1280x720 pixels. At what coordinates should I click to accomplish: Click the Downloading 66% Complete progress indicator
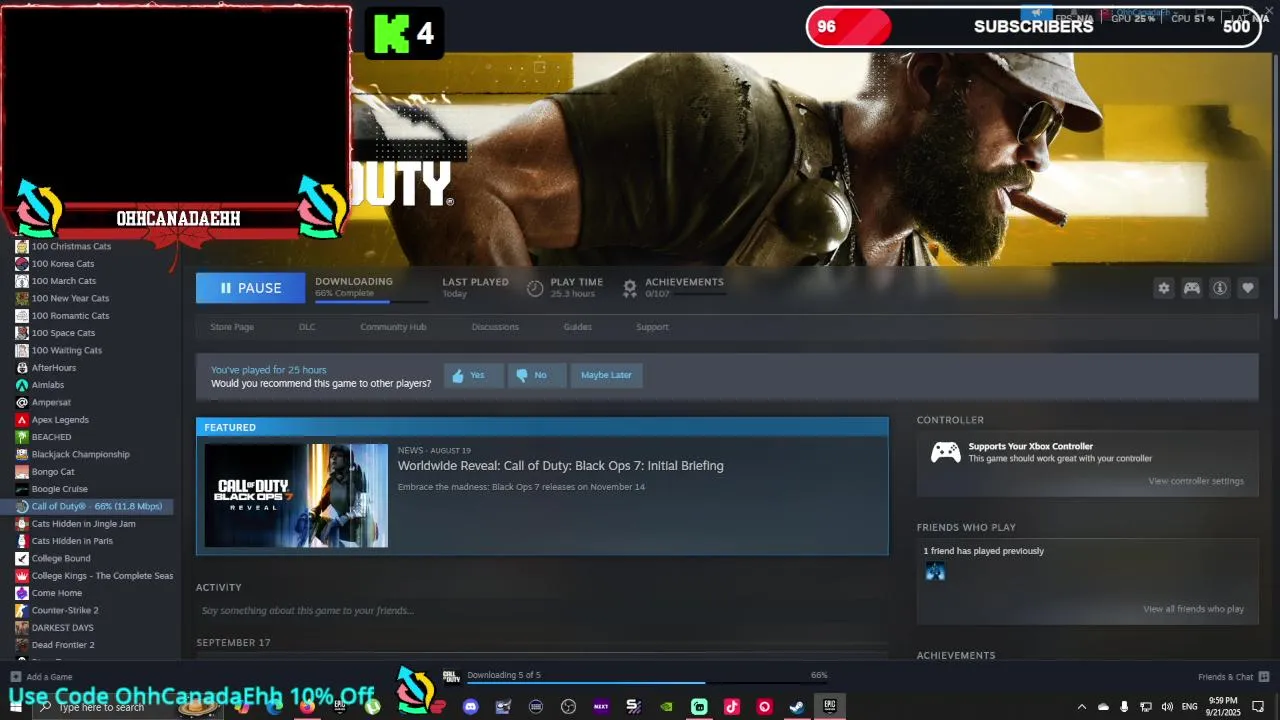371,288
